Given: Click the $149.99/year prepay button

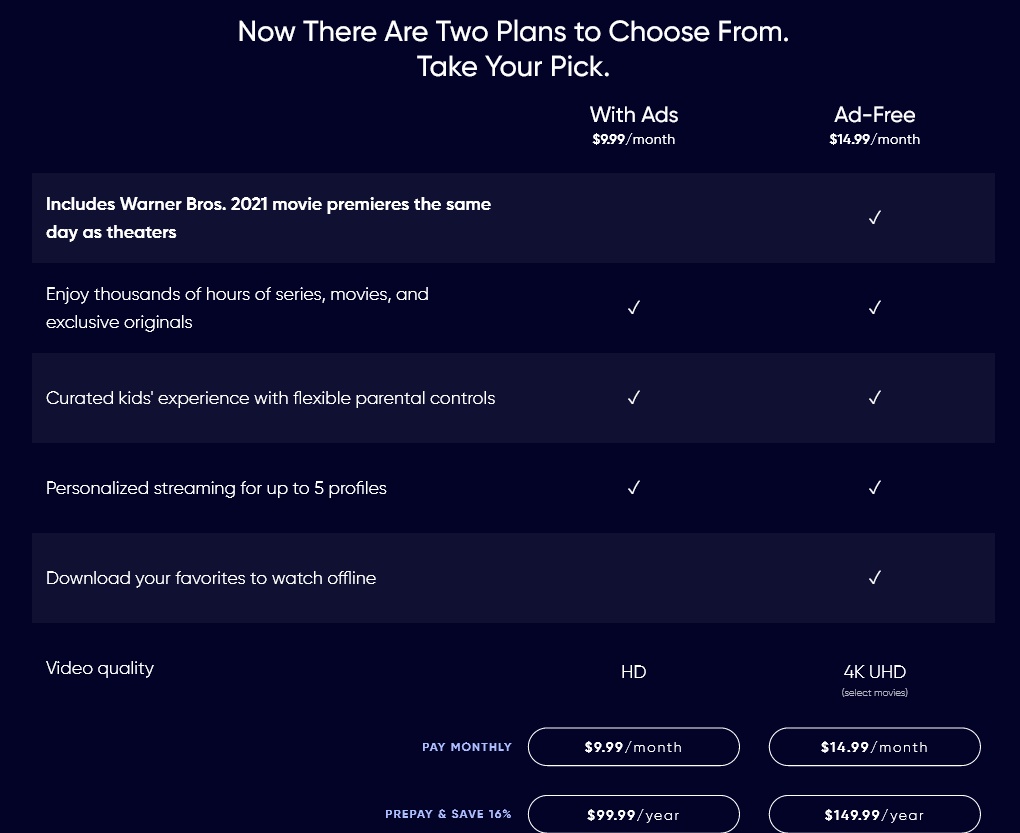Looking at the screenshot, I should click(874, 813).
